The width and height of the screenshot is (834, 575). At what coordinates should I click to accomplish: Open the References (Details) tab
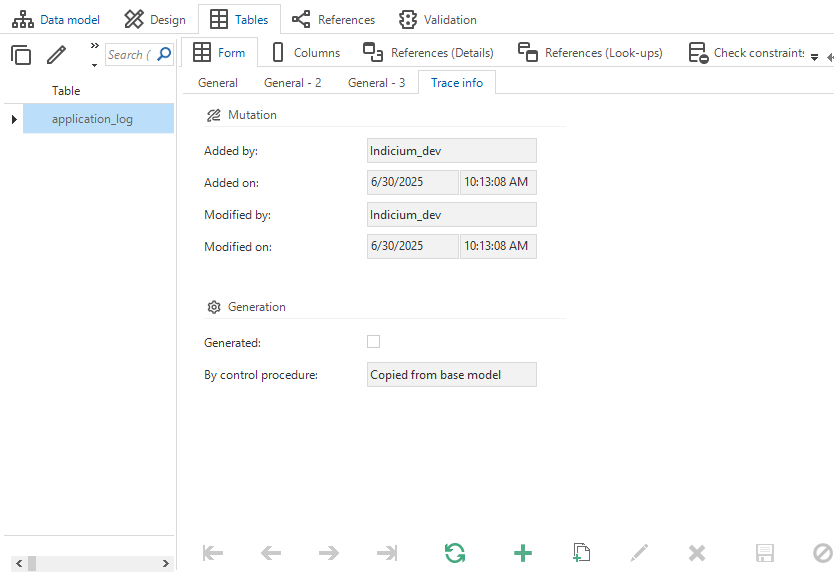[428, 53]
